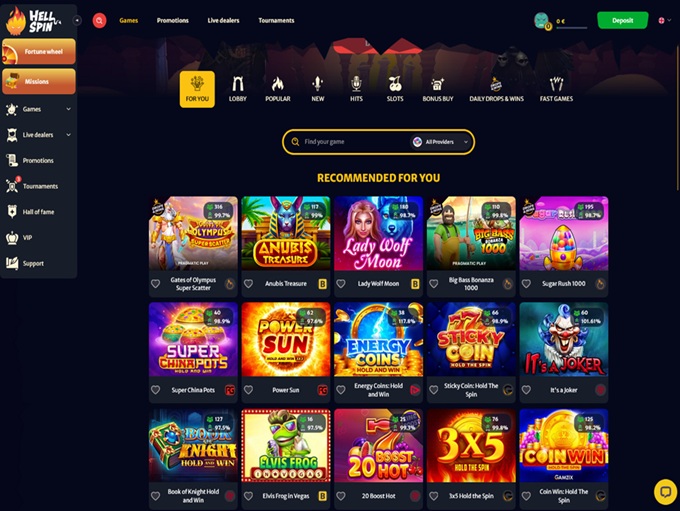
Task: Expand the Live dealers sidebar section
Action: 69,135
